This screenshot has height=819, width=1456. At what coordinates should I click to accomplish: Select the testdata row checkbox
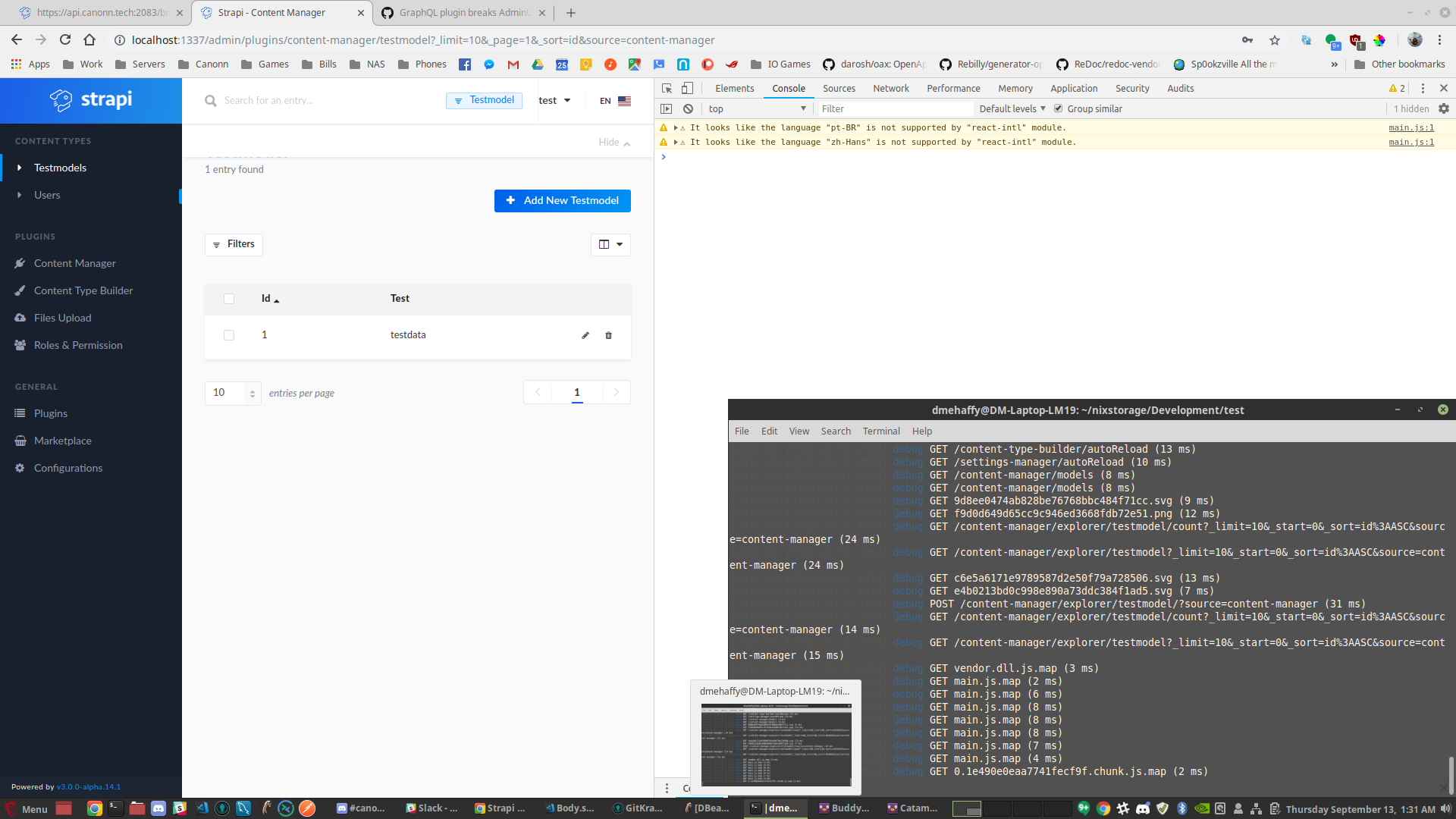coord(229,334)
